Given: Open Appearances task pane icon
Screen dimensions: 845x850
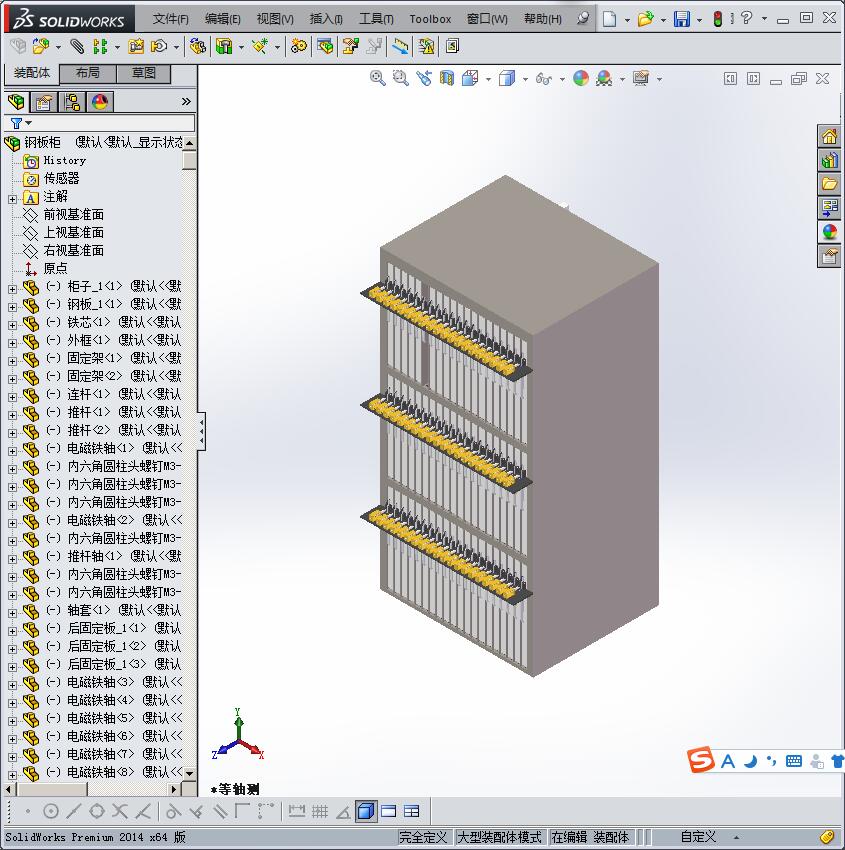Looking at the screenshot, I should pyautogui.click(x=829, y=232).
